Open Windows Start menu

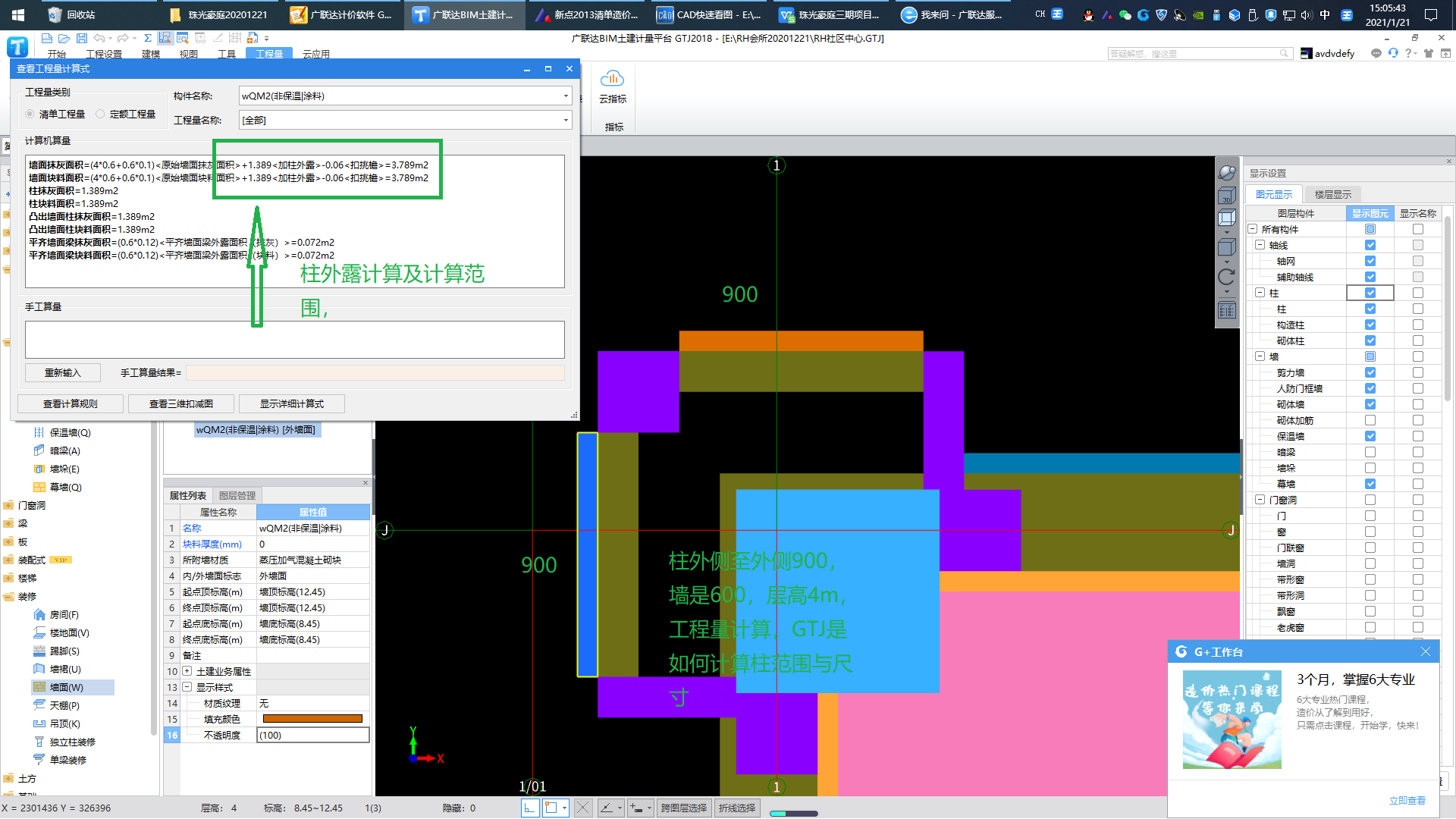click(x=18, y=14)
